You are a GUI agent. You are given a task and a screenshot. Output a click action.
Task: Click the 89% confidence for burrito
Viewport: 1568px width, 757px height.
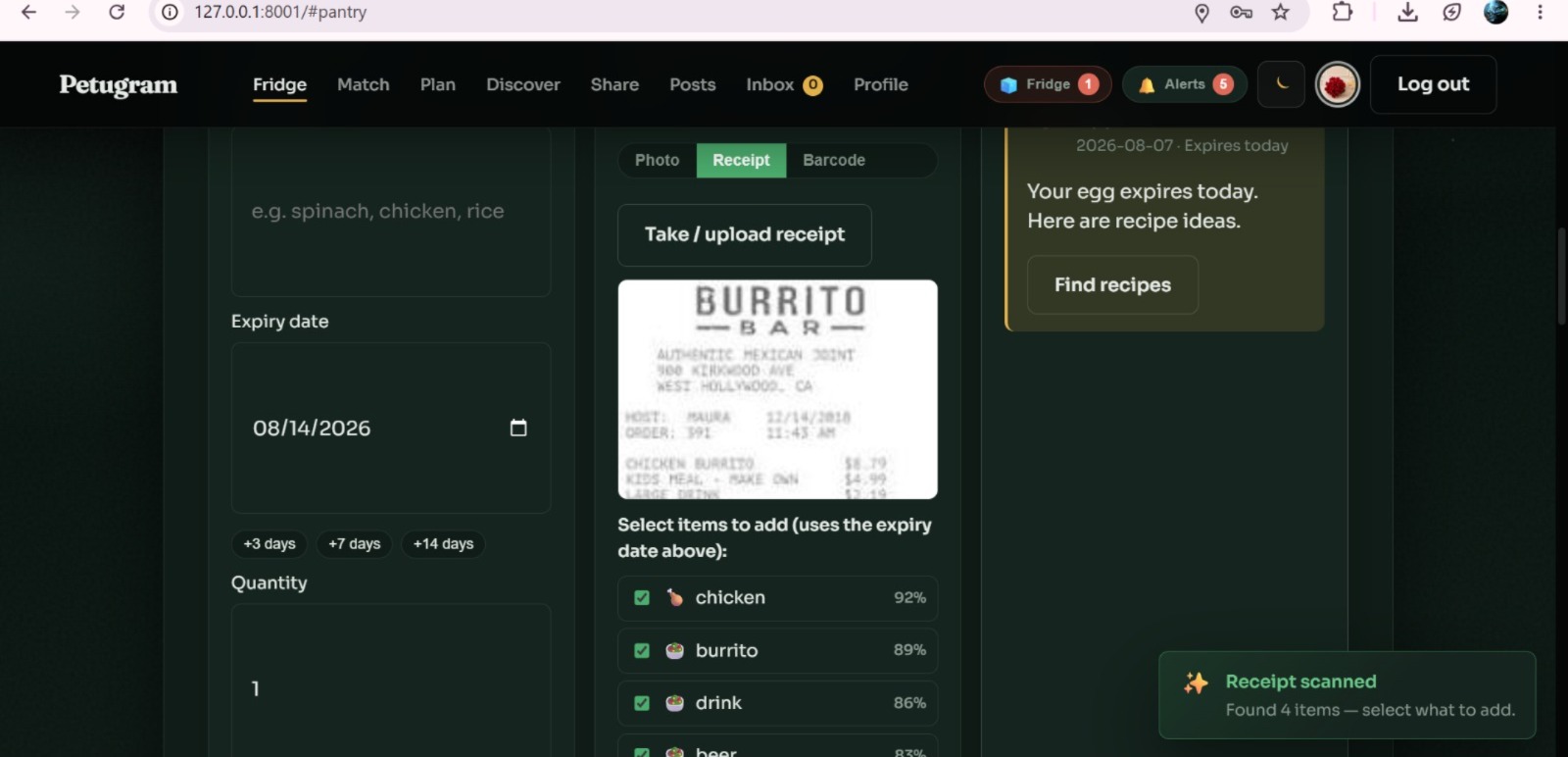point(909,650)
